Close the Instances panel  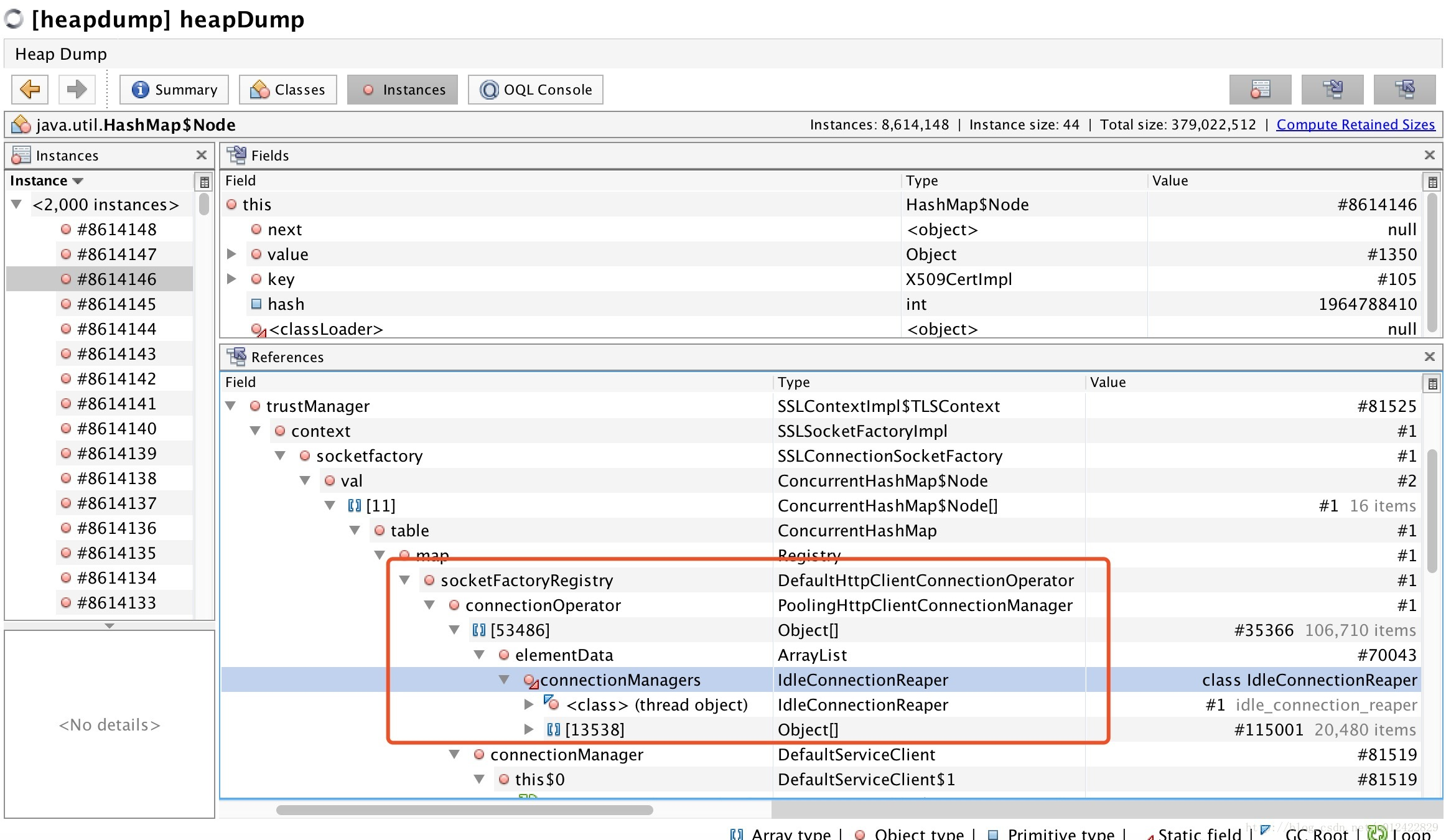tap(202, 155)
